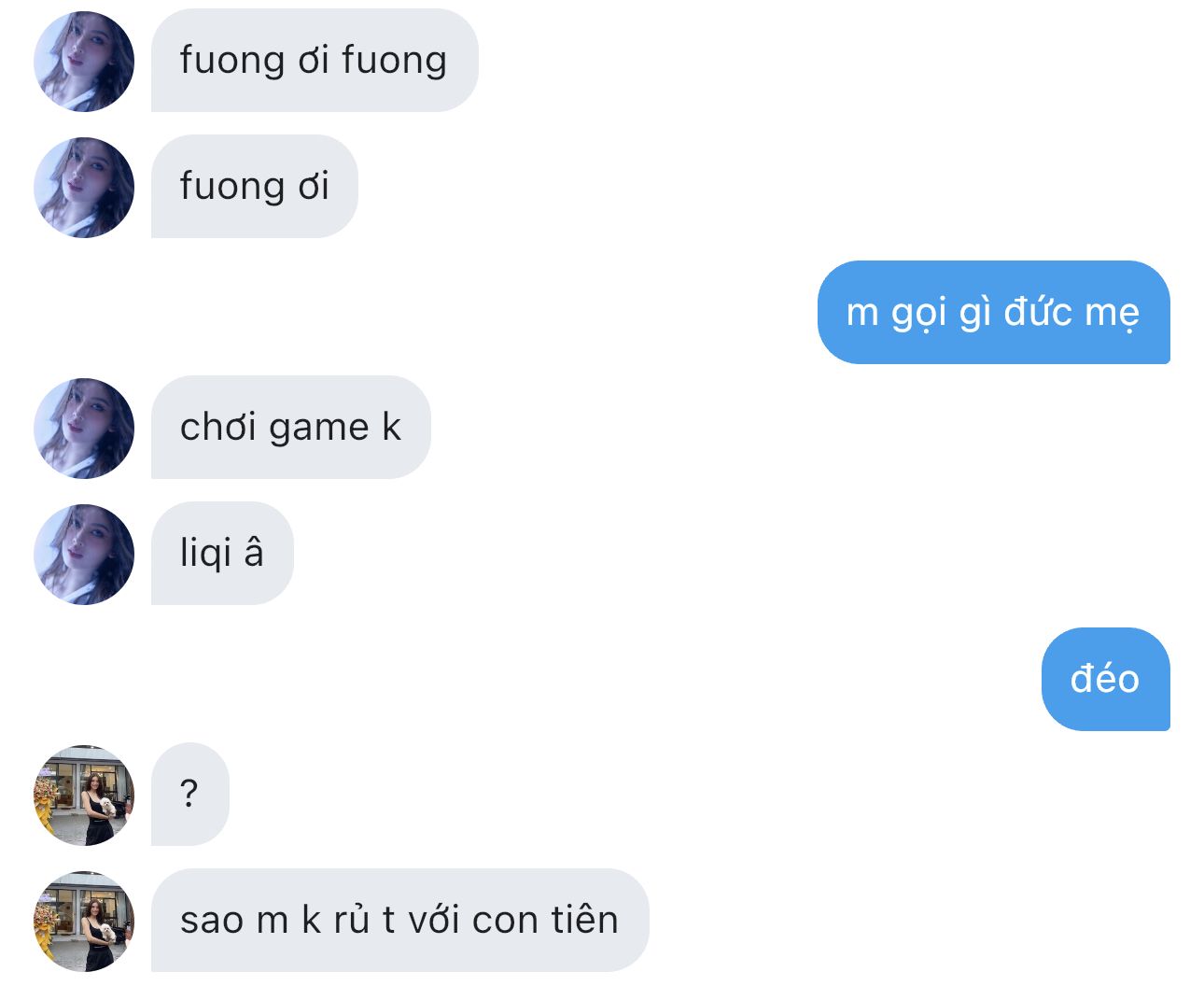Open sender avatar beside 'chơi game k'
Image resolution: width=1204 pixels, height=986 pixels.
[84, 429]
